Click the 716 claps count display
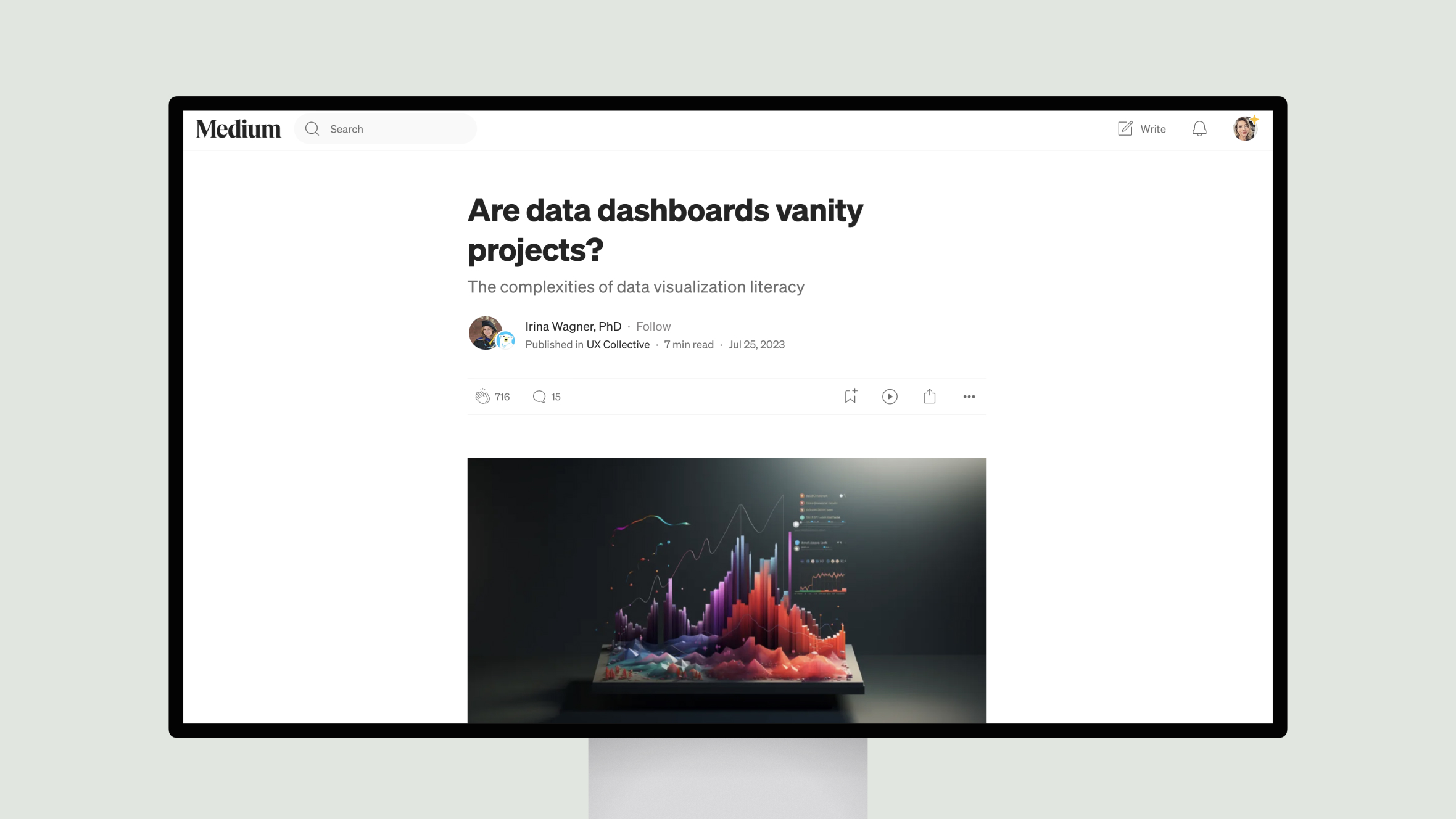This screenshot has width=1456, height=819. [x=502, y=396]
